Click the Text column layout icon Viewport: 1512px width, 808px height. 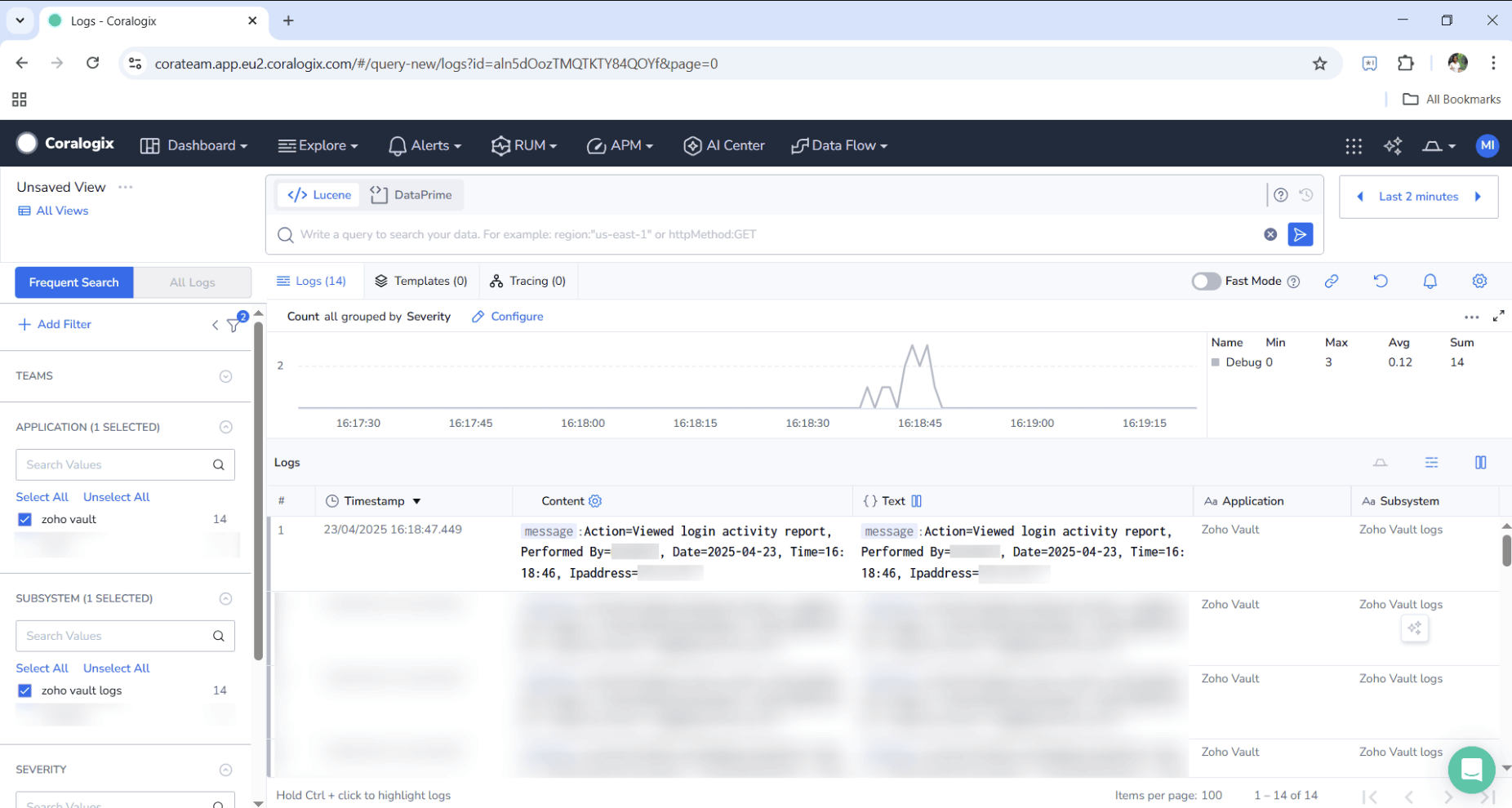coord(917,501)
